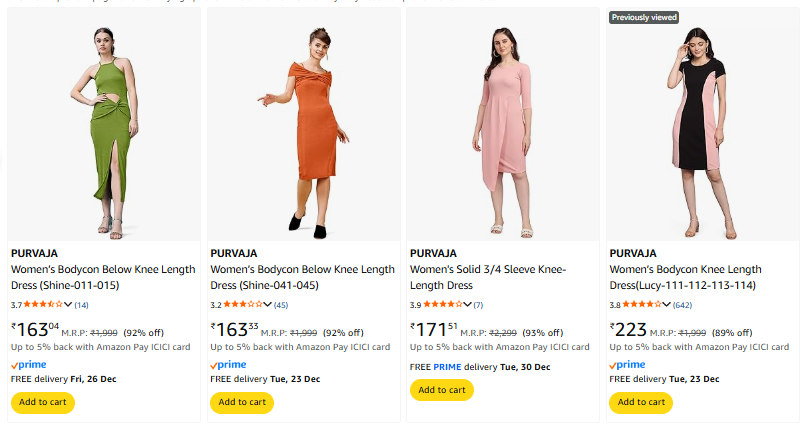Expand rating popover arrow for orange Shine-041-045 dress
The image size is (804, 428).
(268, 304)
